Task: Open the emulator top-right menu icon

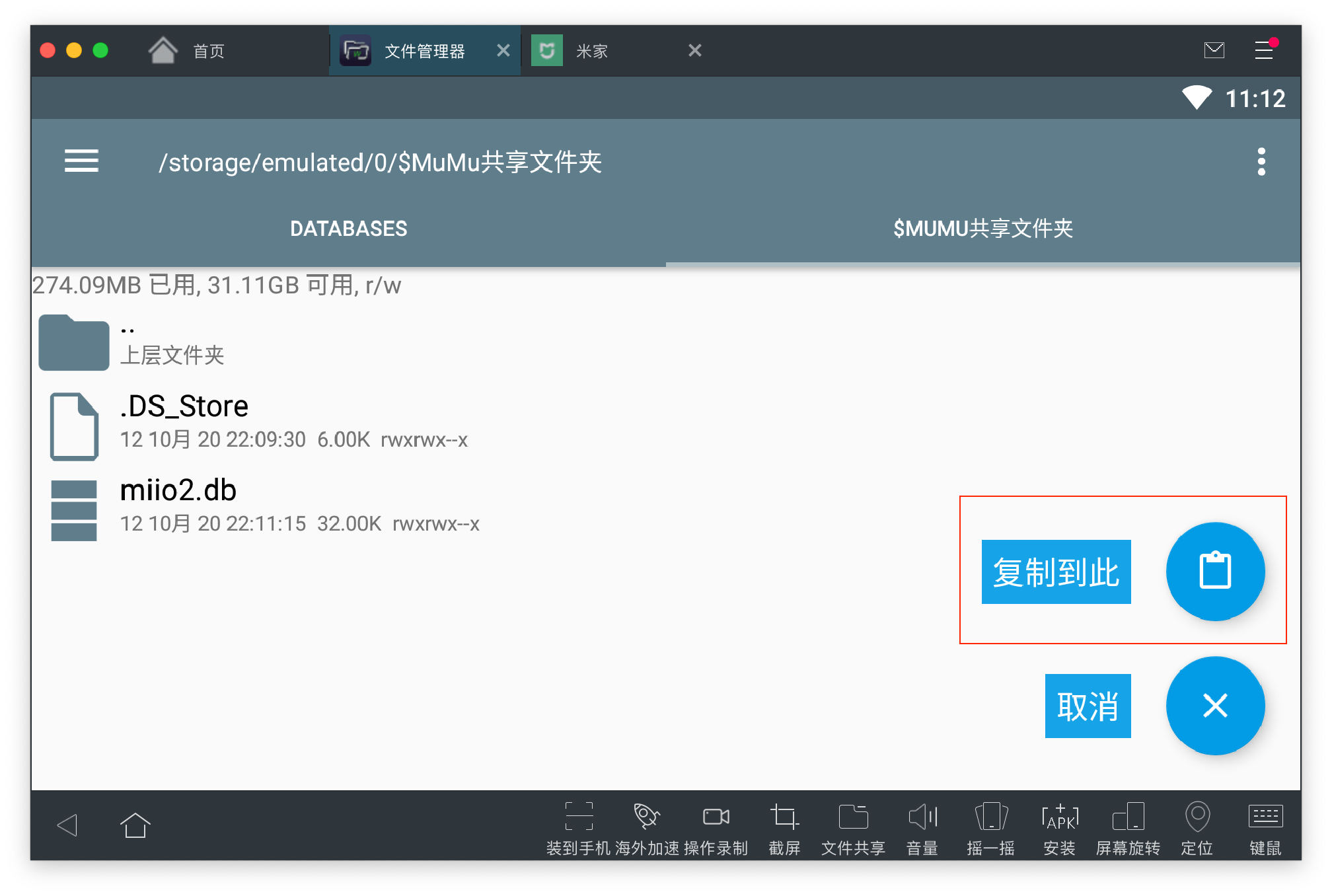Action: (1264, 50)
